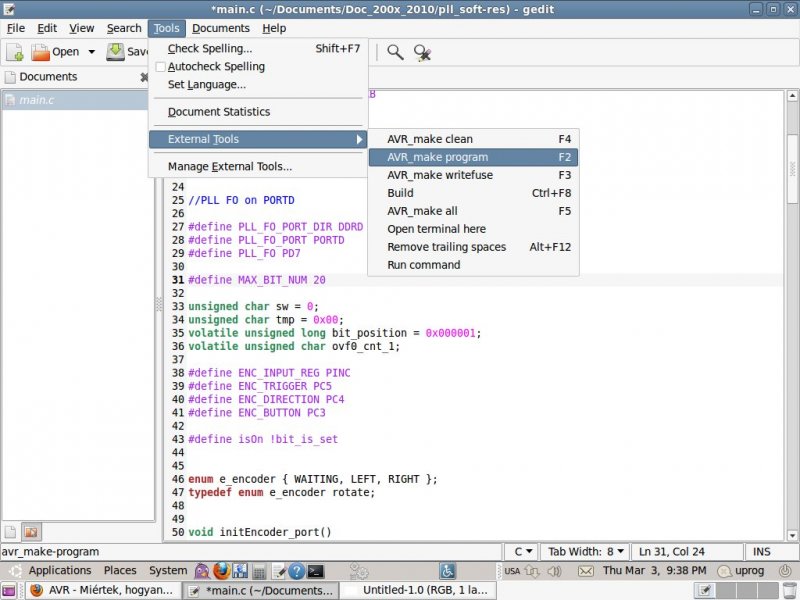This screenshot has height=600, width=800.
Task: Click the line '#define MAX_BIT_NUM 20'
Action: click(x=257, y=280)
